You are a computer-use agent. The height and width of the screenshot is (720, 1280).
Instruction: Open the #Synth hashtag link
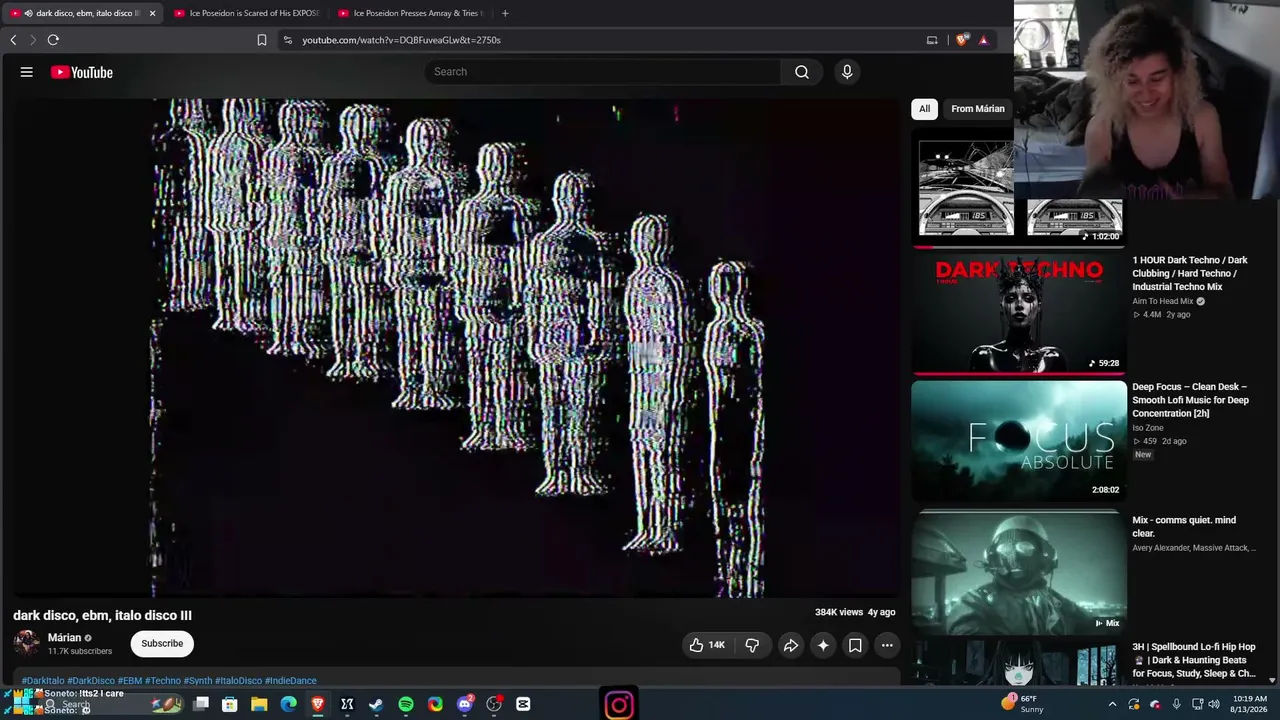(x=198, y=681)
